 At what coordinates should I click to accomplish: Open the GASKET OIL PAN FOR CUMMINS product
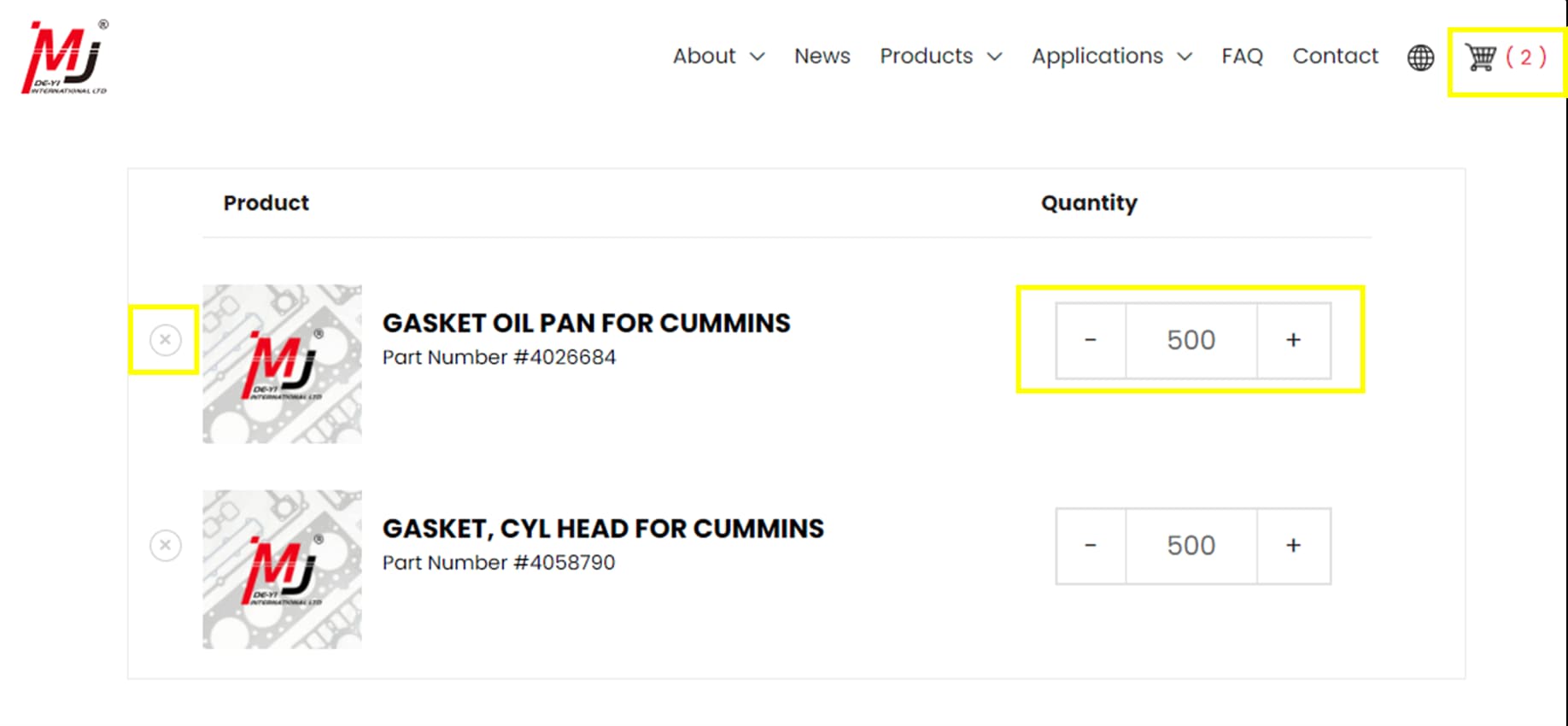click(x=587, y=323)
